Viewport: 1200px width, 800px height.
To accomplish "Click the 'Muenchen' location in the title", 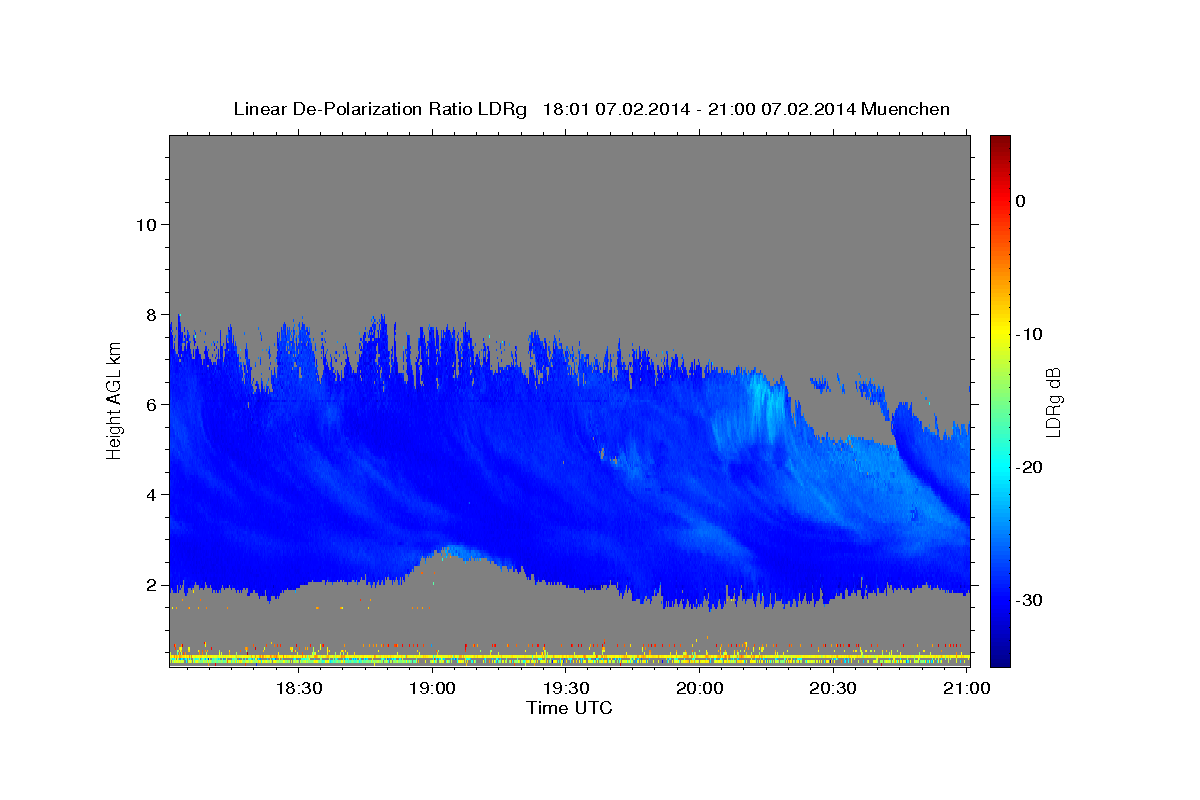I will tap(906, 109).
